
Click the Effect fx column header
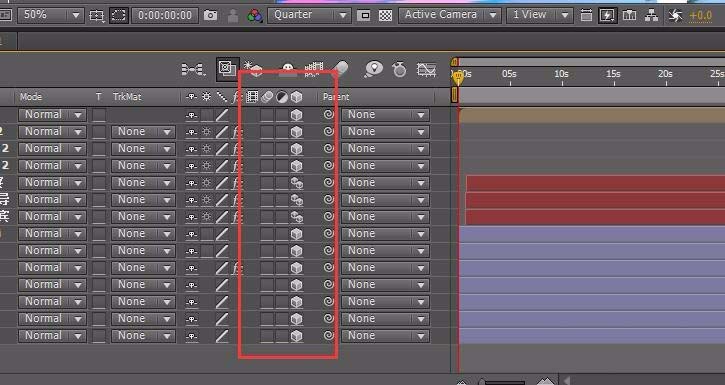click(x=237, y=97)
